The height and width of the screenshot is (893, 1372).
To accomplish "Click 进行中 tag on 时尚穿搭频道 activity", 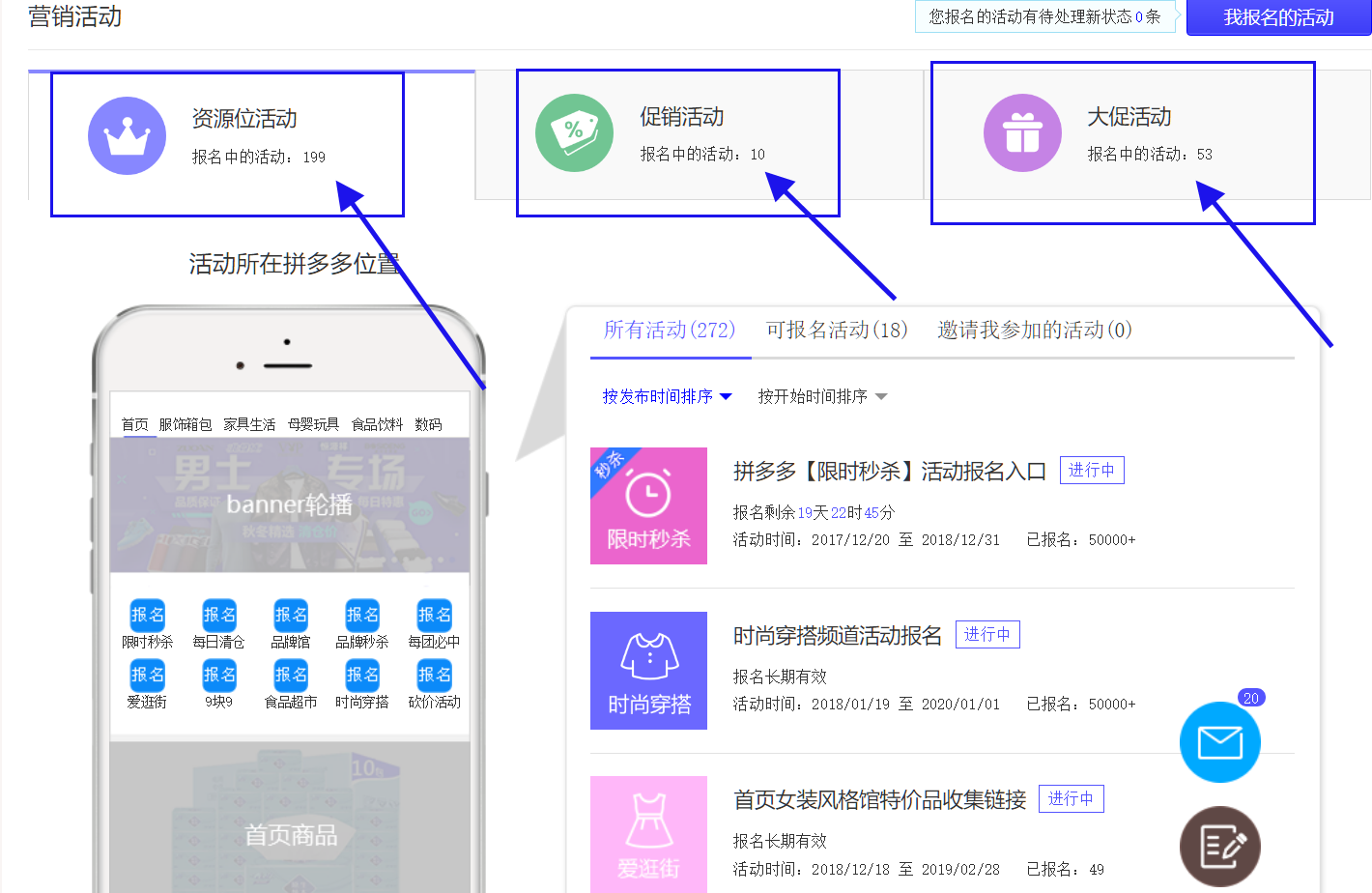I will [987, 635].
